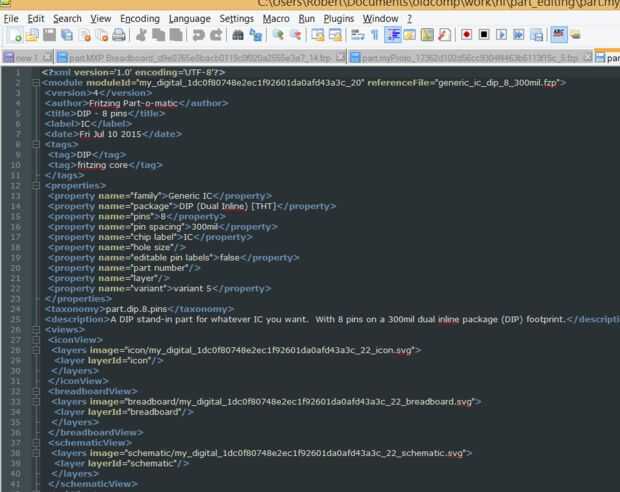620x492 pixels.
Task: Click the text 'variant 5' on line 22
Action: pyautogui.click(x=192, y=288)
